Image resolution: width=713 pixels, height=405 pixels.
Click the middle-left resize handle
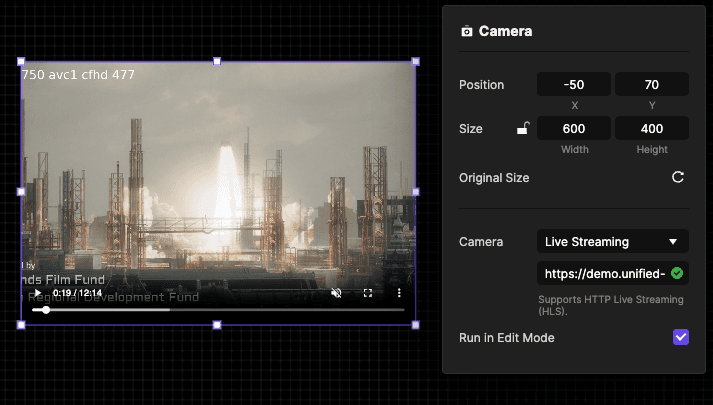pyautogui.click(x=21, y=192)
